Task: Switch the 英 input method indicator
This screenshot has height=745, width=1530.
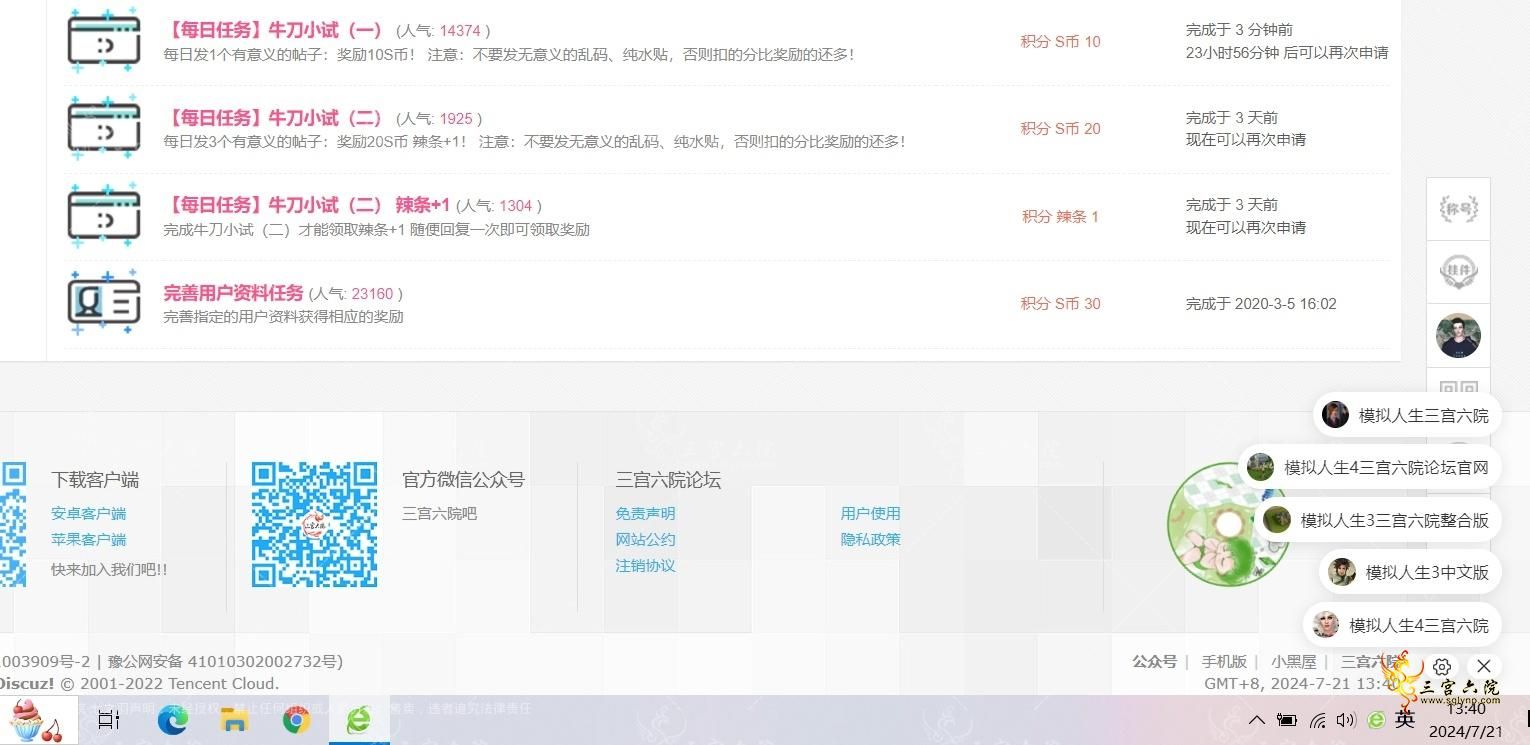Action: [1405, 719]
